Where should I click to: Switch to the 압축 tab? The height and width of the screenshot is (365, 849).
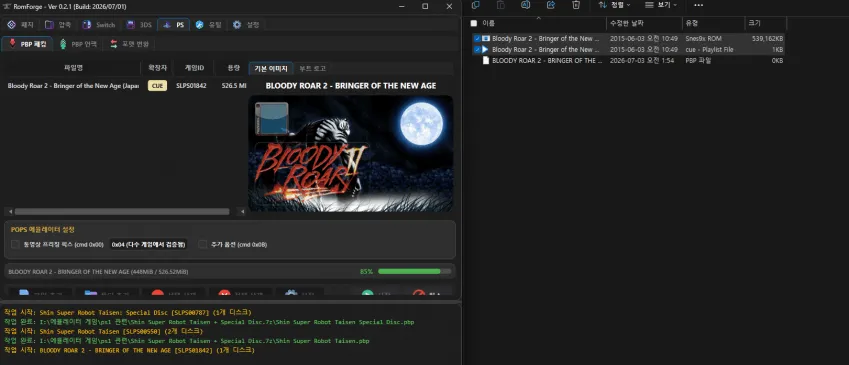[x=58, y=25]
